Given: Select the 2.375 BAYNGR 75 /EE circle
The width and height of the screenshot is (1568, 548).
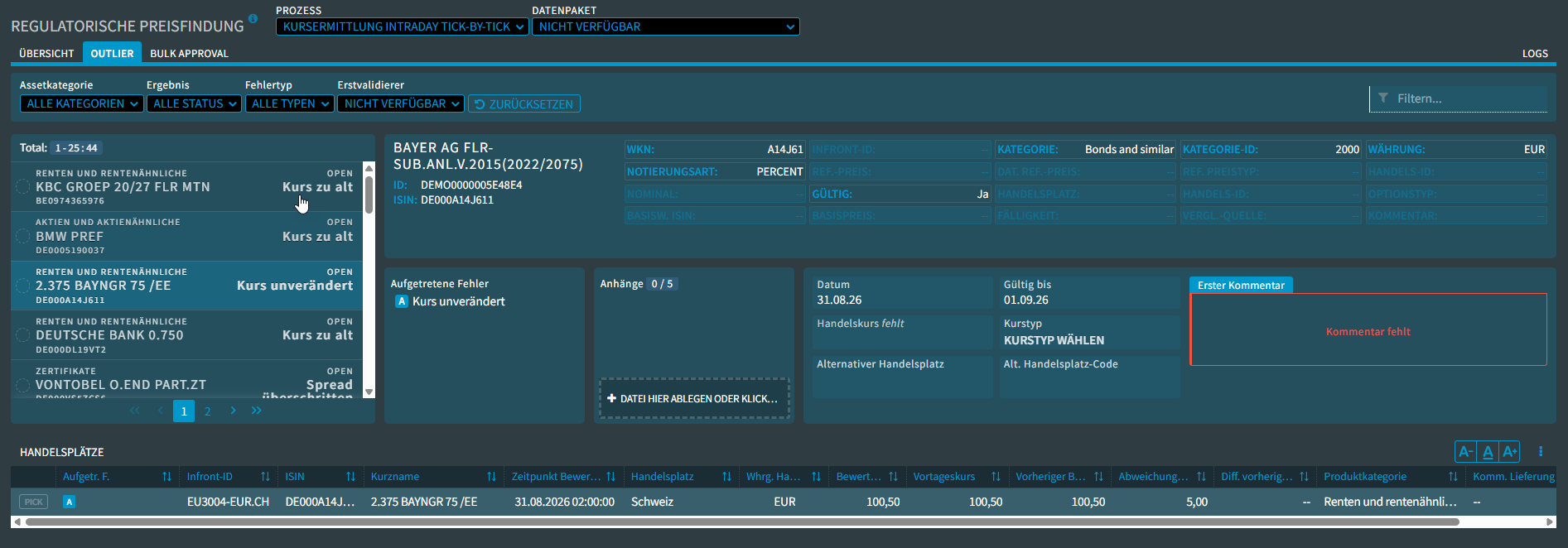Looking at the screenshot, I should point(23,286).
